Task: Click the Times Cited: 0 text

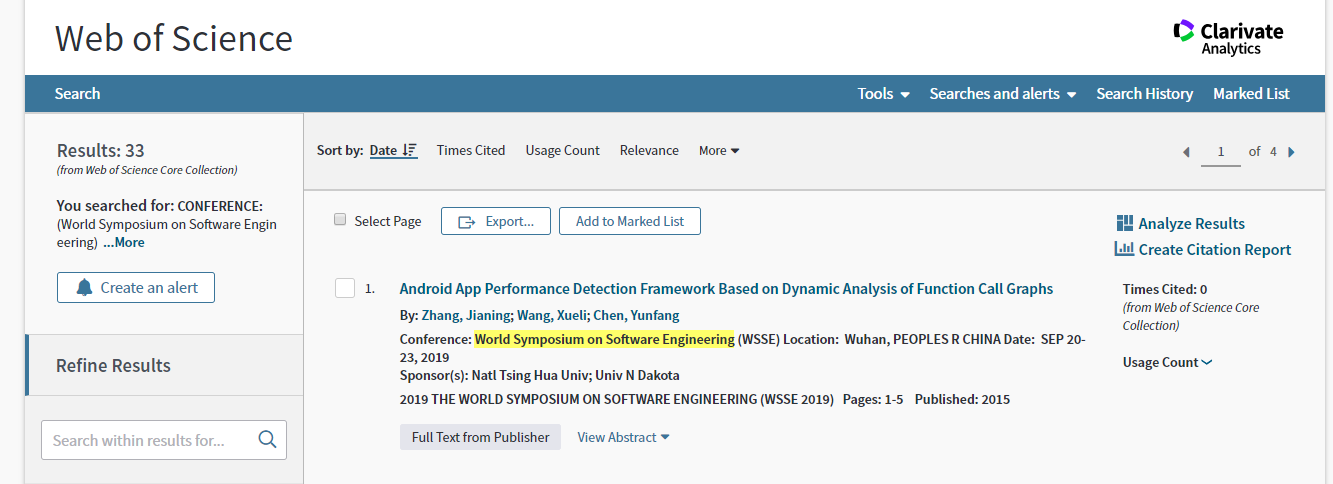Action: [x=1165, y=289]
